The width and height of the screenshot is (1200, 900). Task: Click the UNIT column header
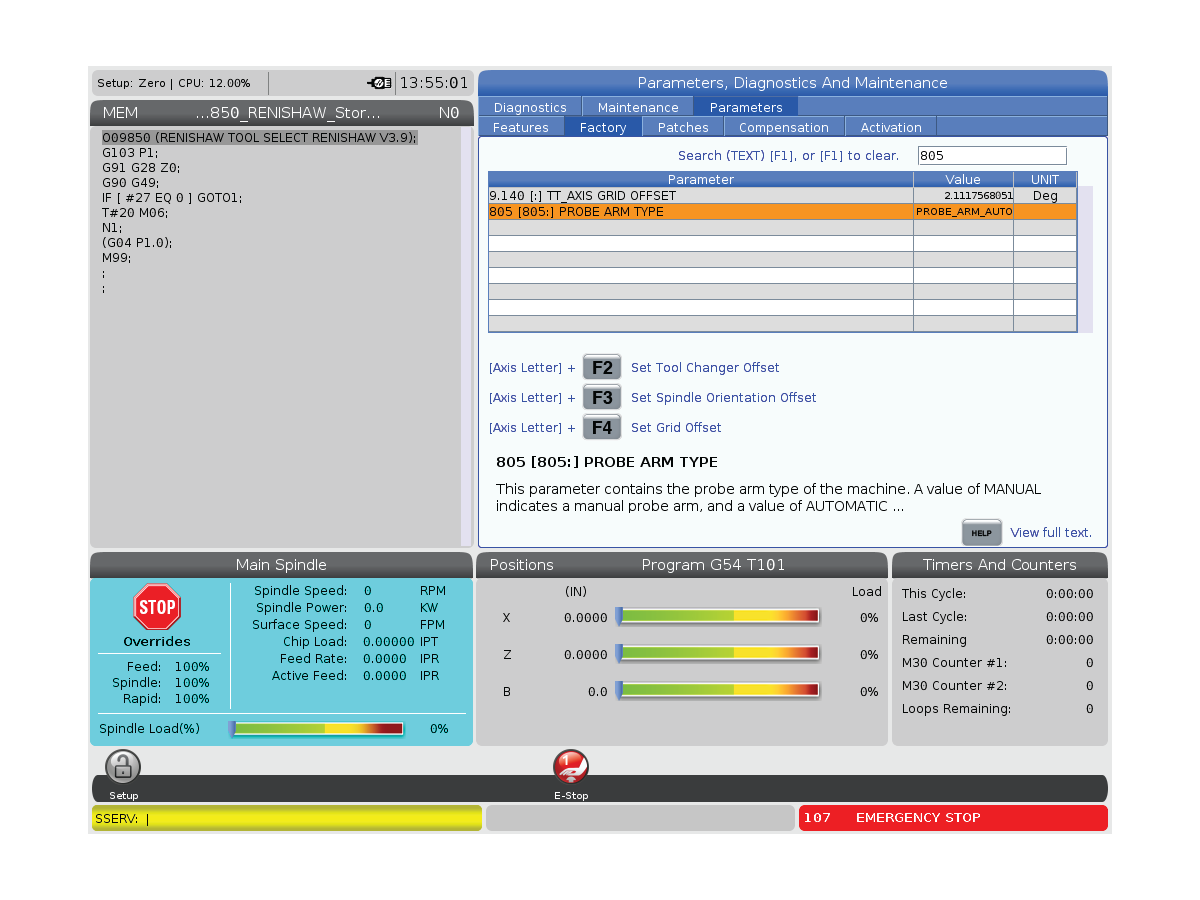(x=1045, y=180)
